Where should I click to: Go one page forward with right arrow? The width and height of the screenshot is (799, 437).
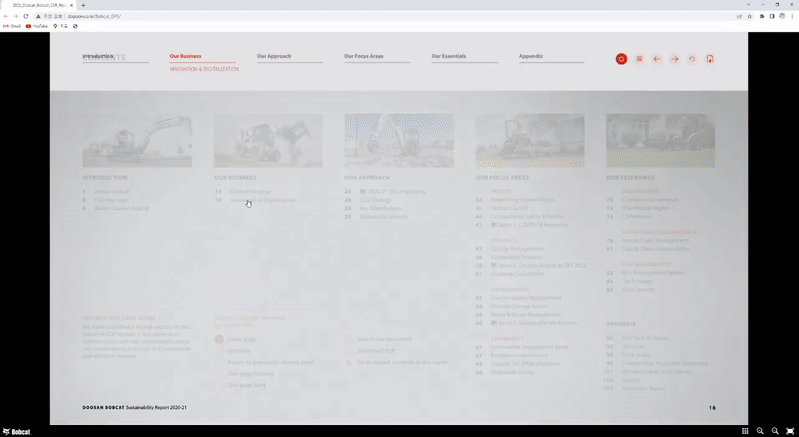[x=674, y=59]
